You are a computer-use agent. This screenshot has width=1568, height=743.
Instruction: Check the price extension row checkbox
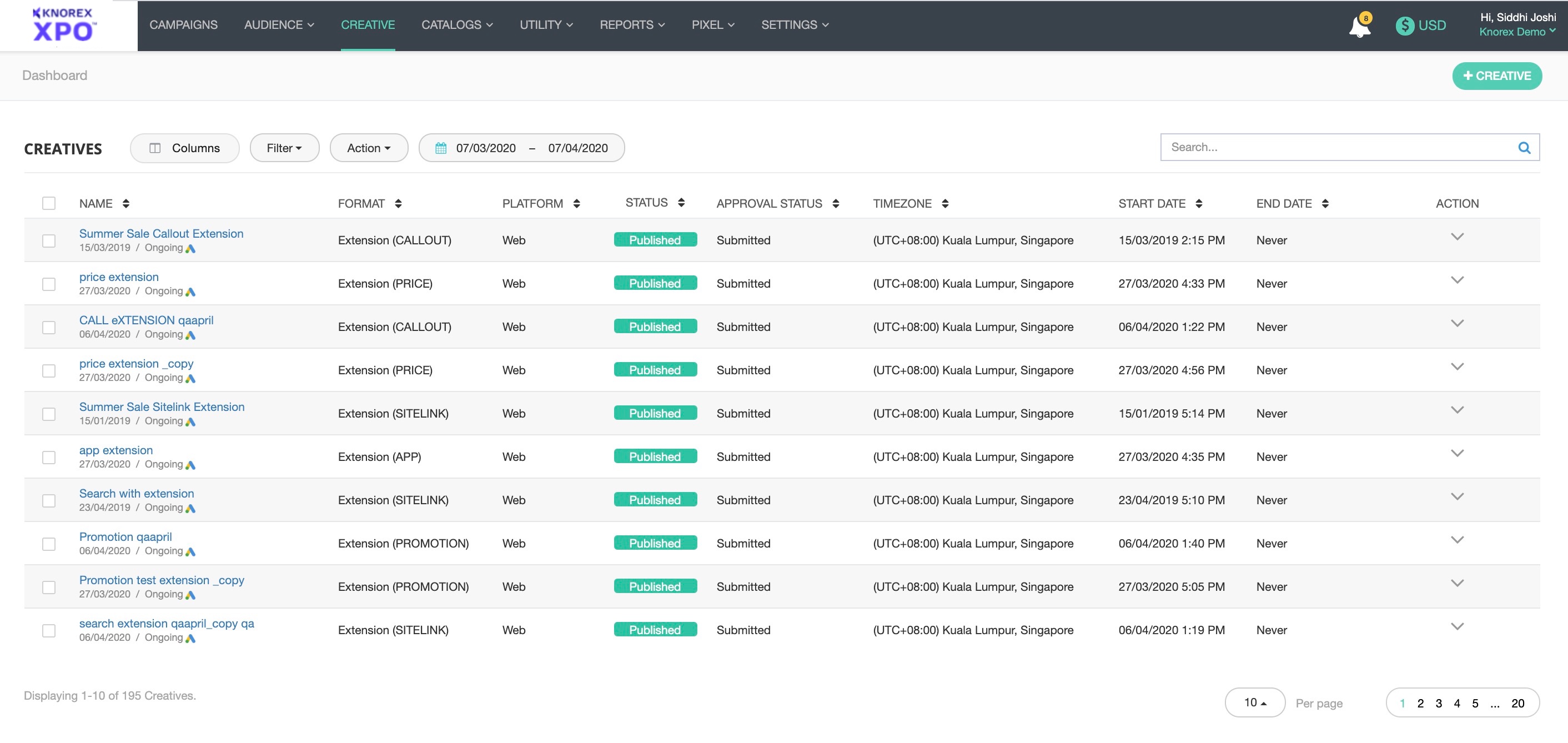(49, 284)
